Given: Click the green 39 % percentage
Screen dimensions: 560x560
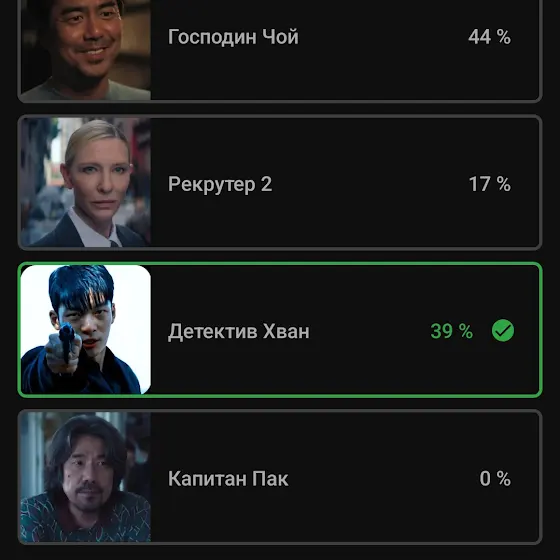Looking at the screenshot, I should pos(452,331).
